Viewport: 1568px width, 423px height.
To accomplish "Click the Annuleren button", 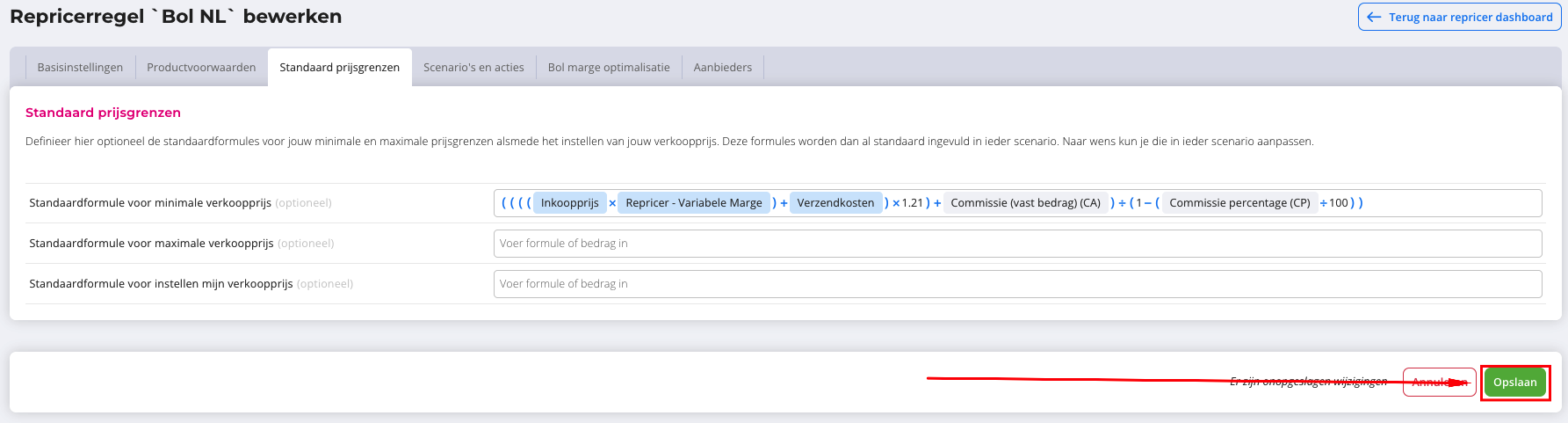I will coord(1439,383).
